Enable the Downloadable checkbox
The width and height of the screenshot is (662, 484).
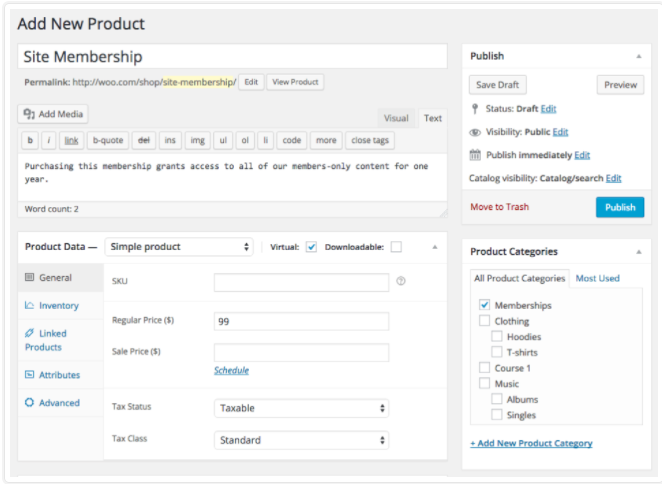[396, 247]
